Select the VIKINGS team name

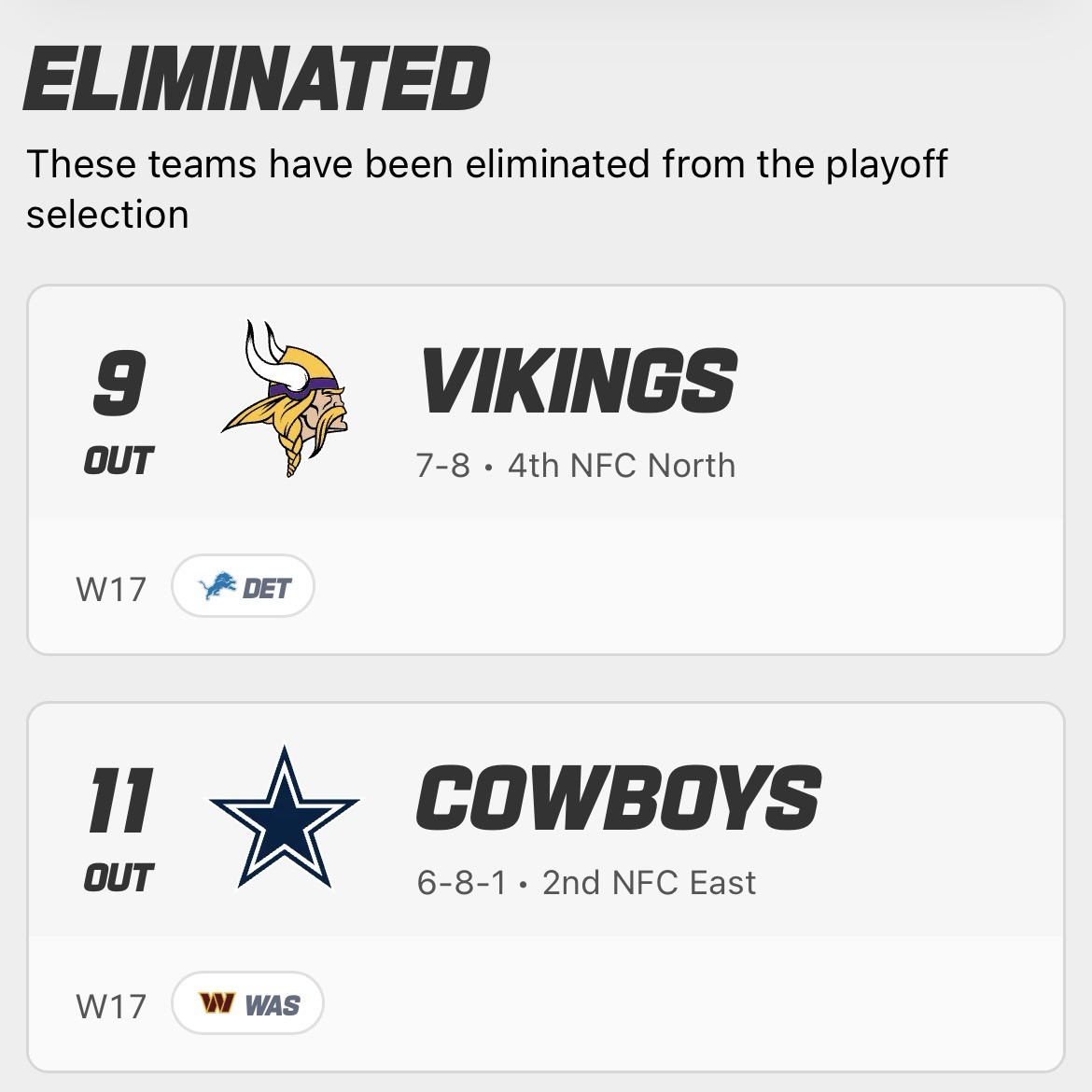[579, 381]
